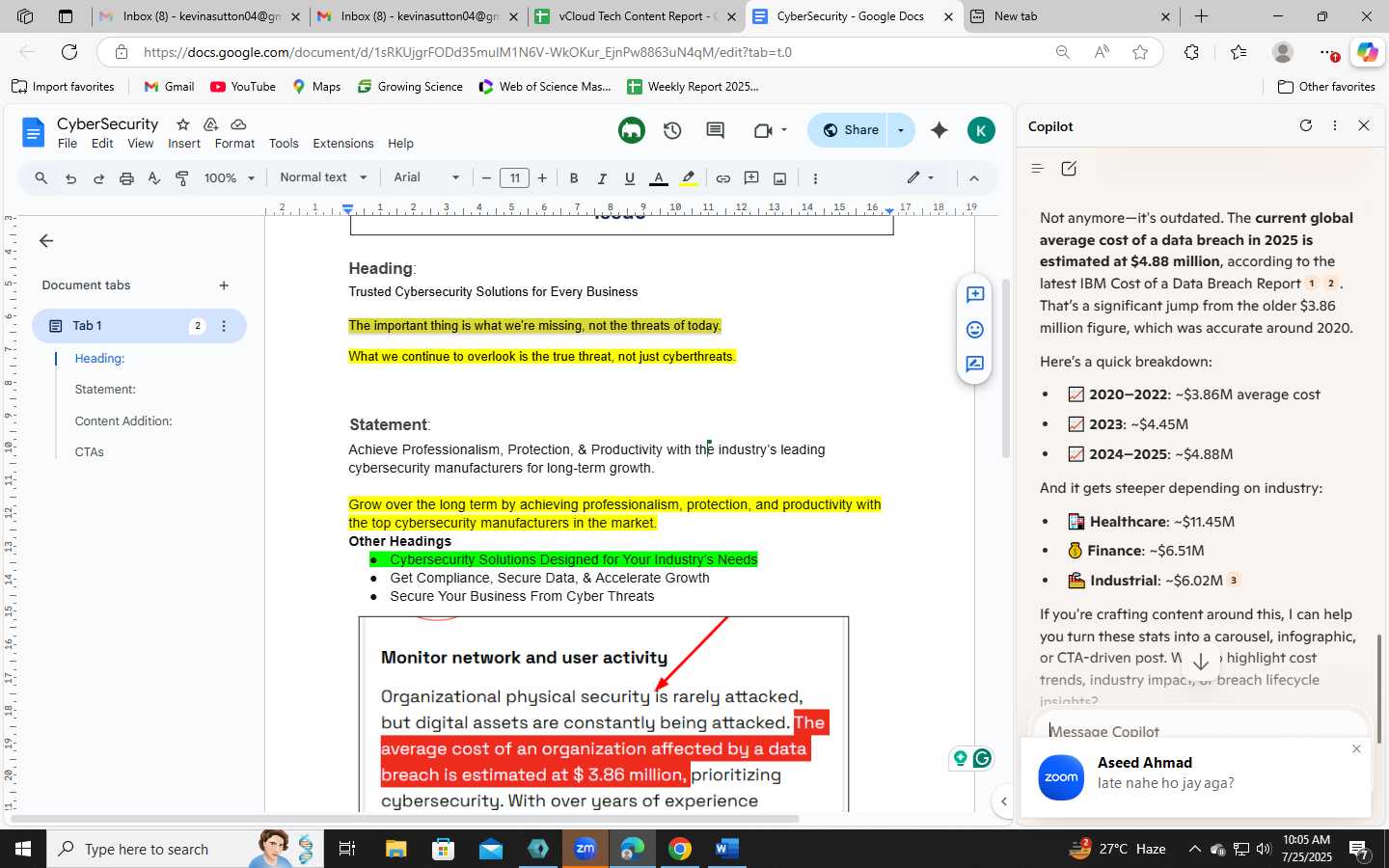Viewport: 1389px width, 868px height.
Task: Open a new browser tab
Action: tap(1201, 16)
